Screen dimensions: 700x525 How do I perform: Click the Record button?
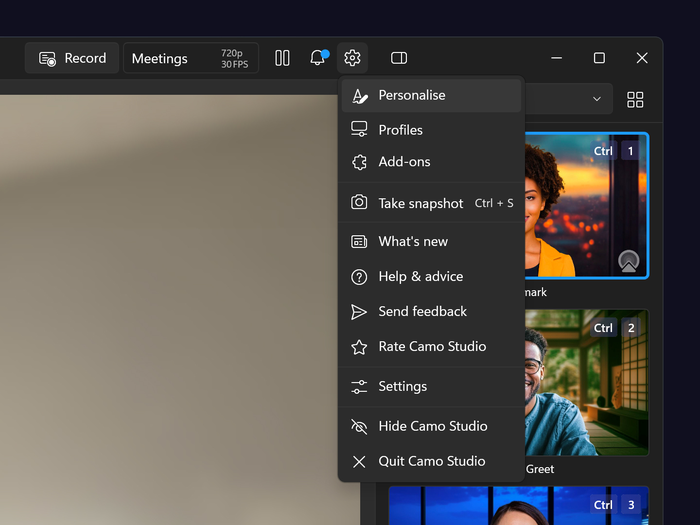tap(72, 58)
